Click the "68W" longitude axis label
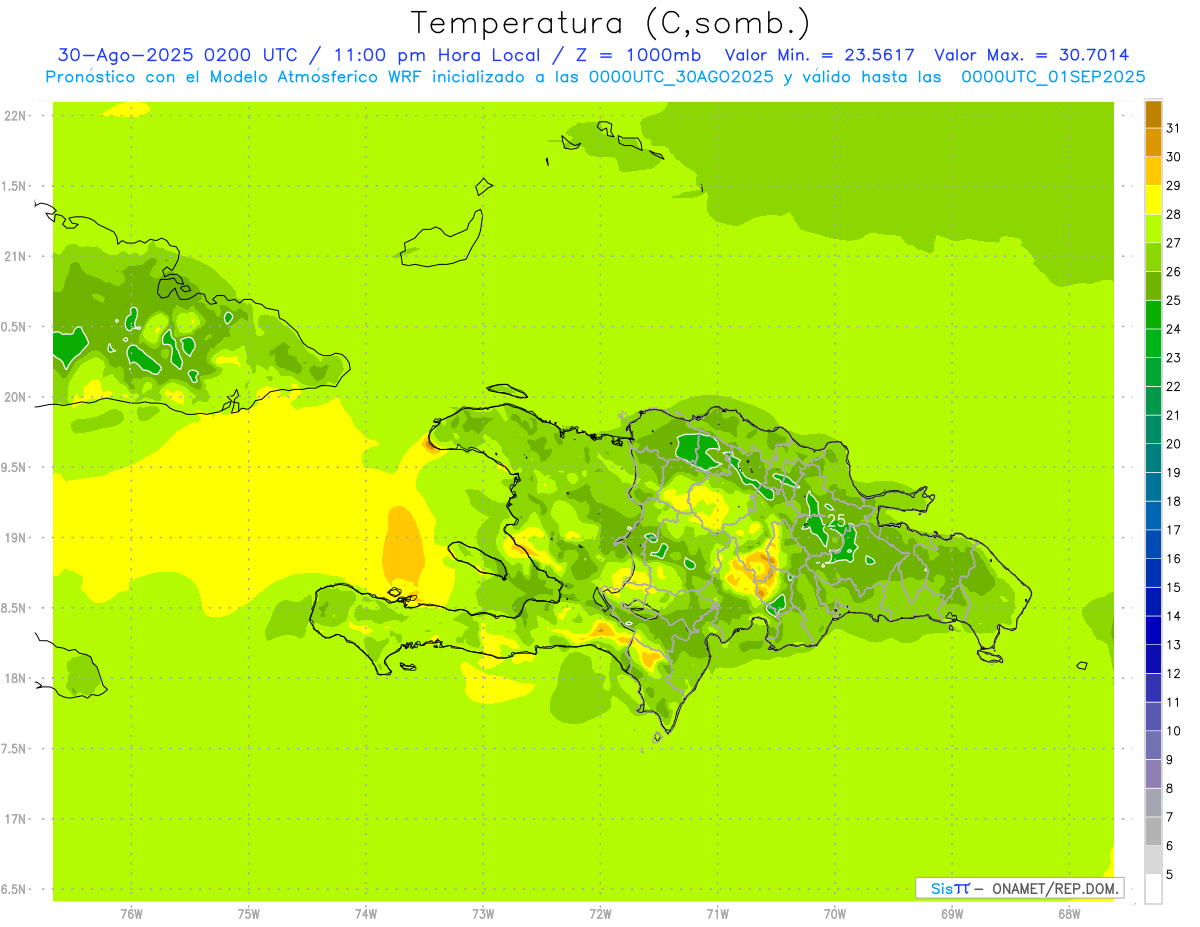Screen dimensions: 1200x927 point(1069,914)
